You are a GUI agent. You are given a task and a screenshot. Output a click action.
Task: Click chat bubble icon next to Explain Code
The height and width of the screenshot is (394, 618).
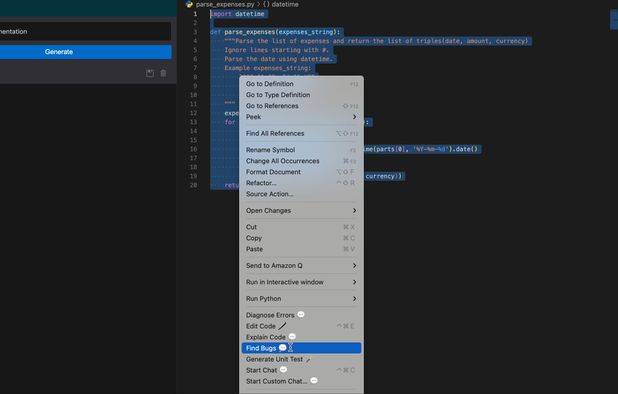tap(292, 336)
